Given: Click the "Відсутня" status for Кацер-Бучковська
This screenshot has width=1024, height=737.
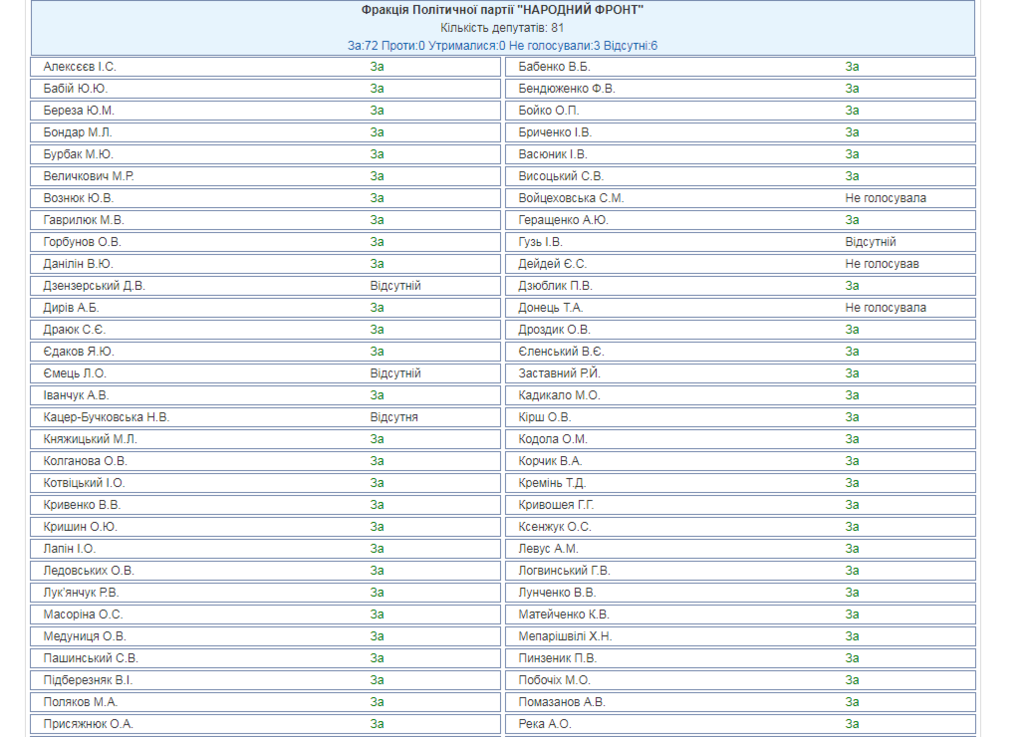Looking at the screenshot, I should 394,417.
